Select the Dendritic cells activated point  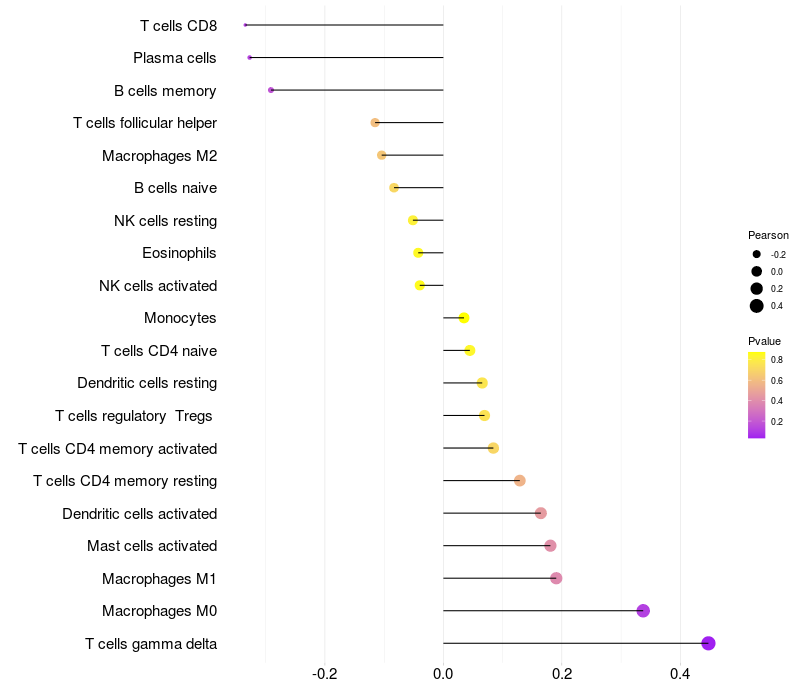(541, 513)
